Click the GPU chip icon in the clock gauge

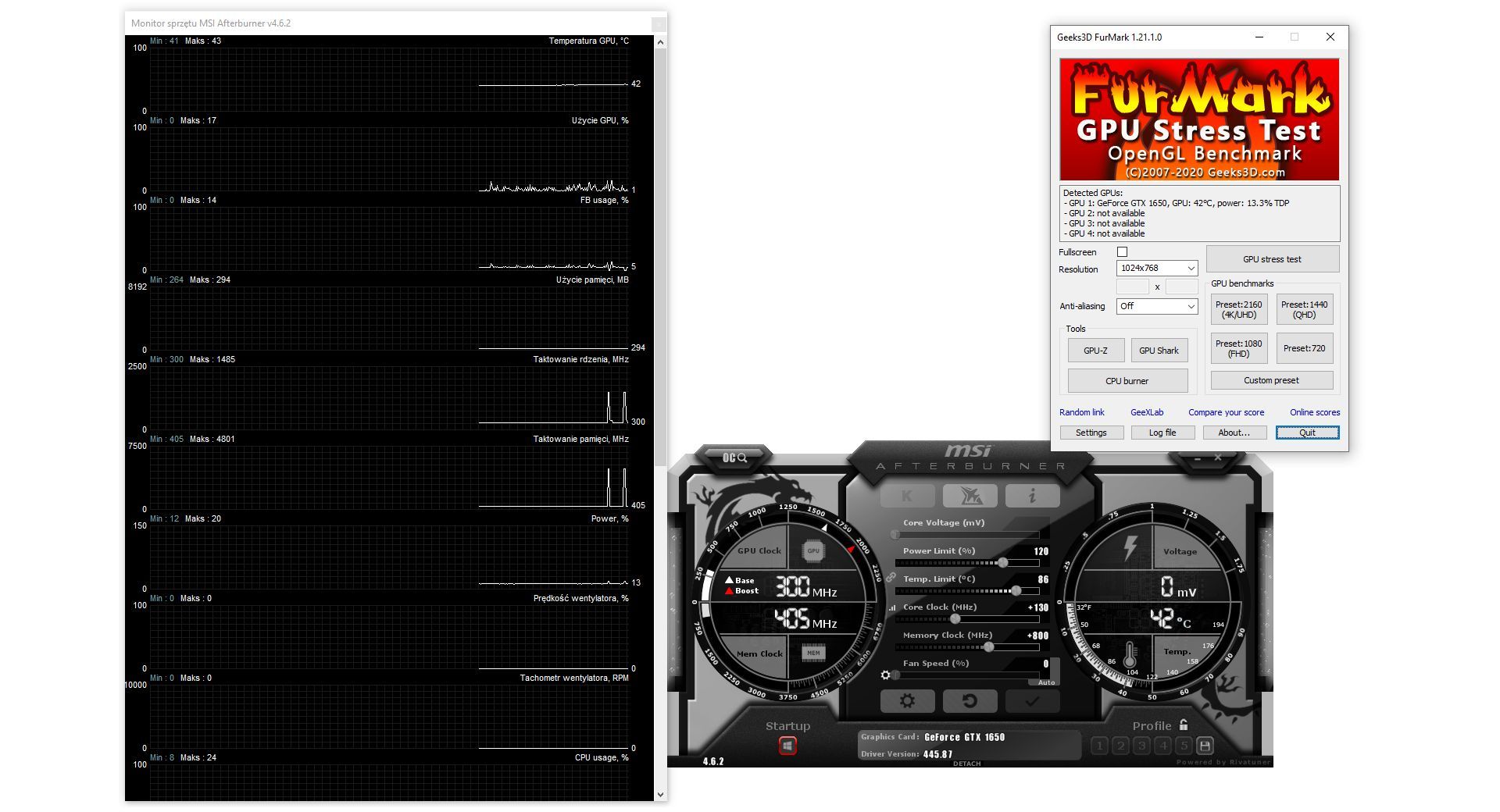click(x=813, y=550)
